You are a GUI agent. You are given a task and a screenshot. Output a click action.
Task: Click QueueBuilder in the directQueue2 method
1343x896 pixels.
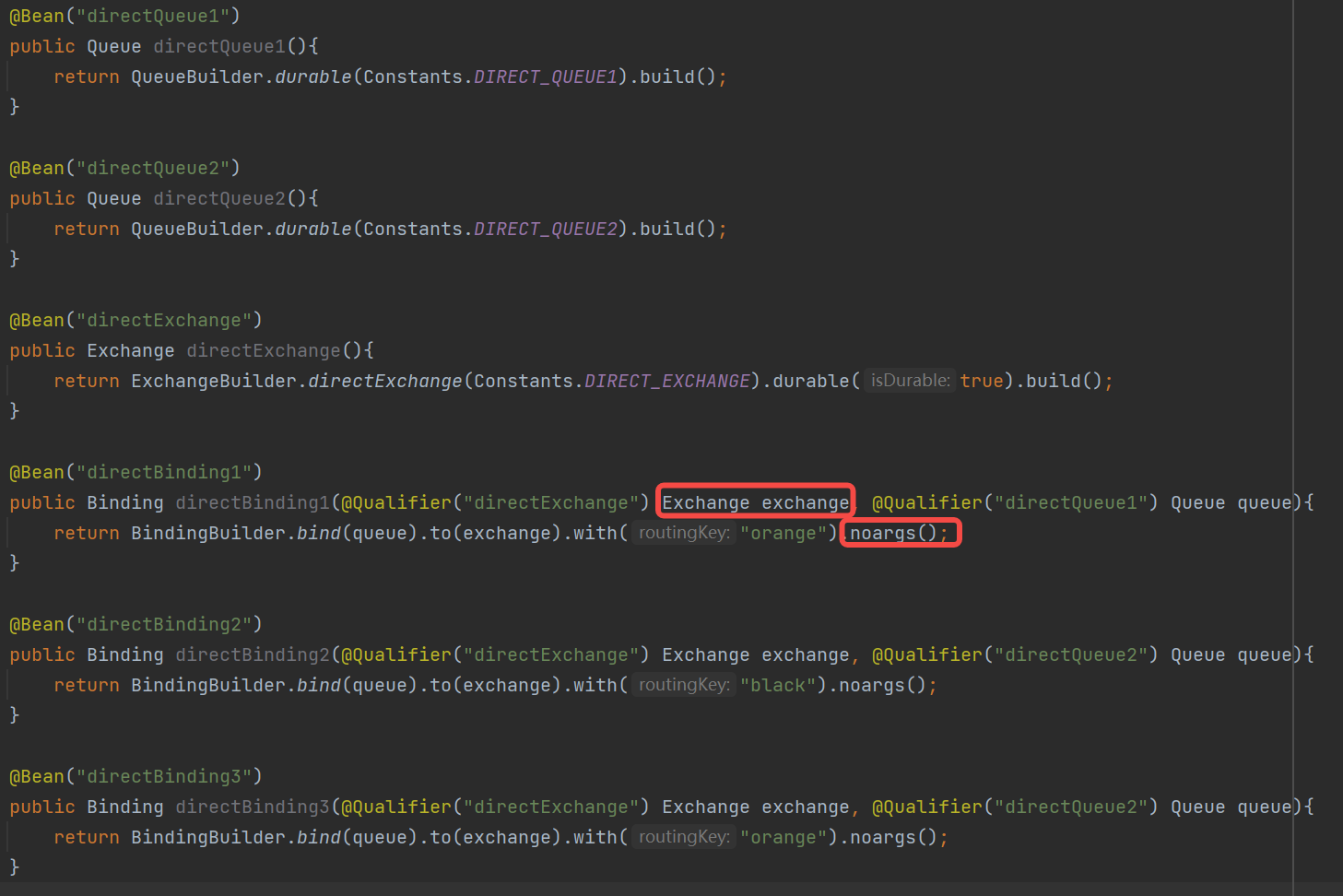pos(197,229)
